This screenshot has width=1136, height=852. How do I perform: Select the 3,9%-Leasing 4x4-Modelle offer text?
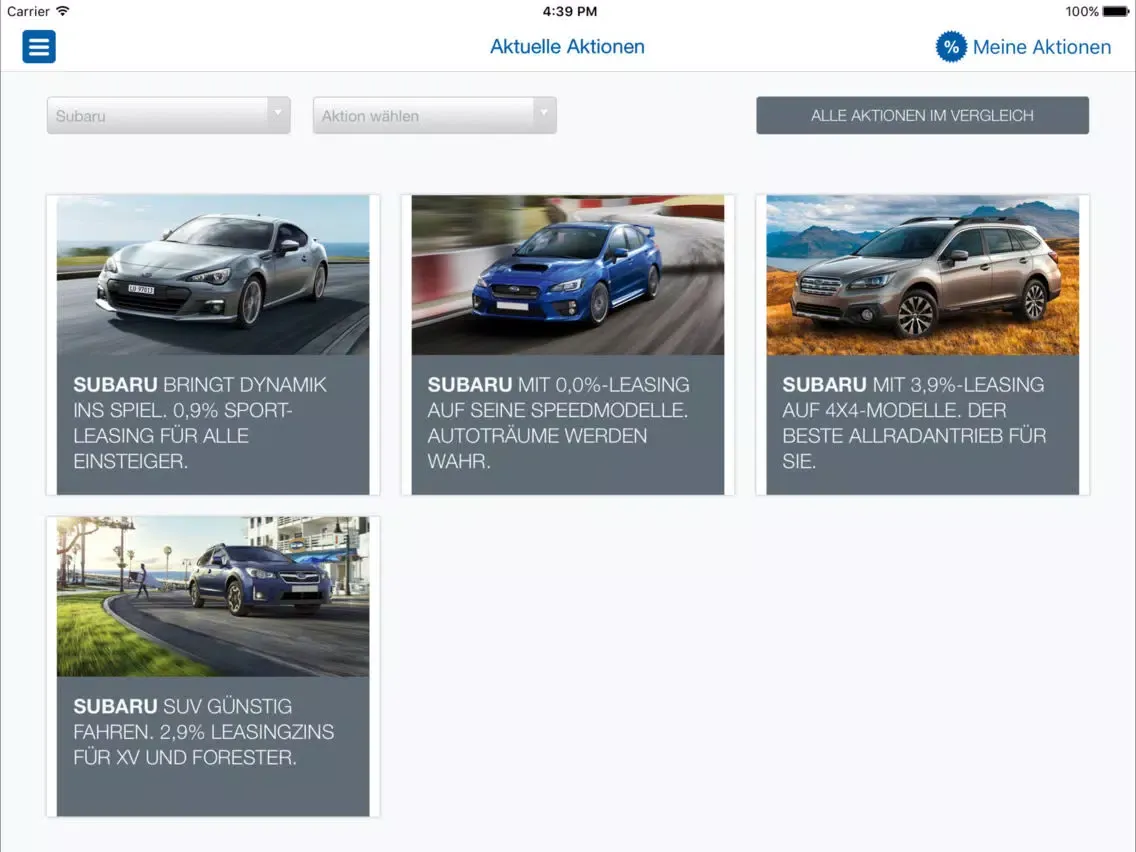914,422
